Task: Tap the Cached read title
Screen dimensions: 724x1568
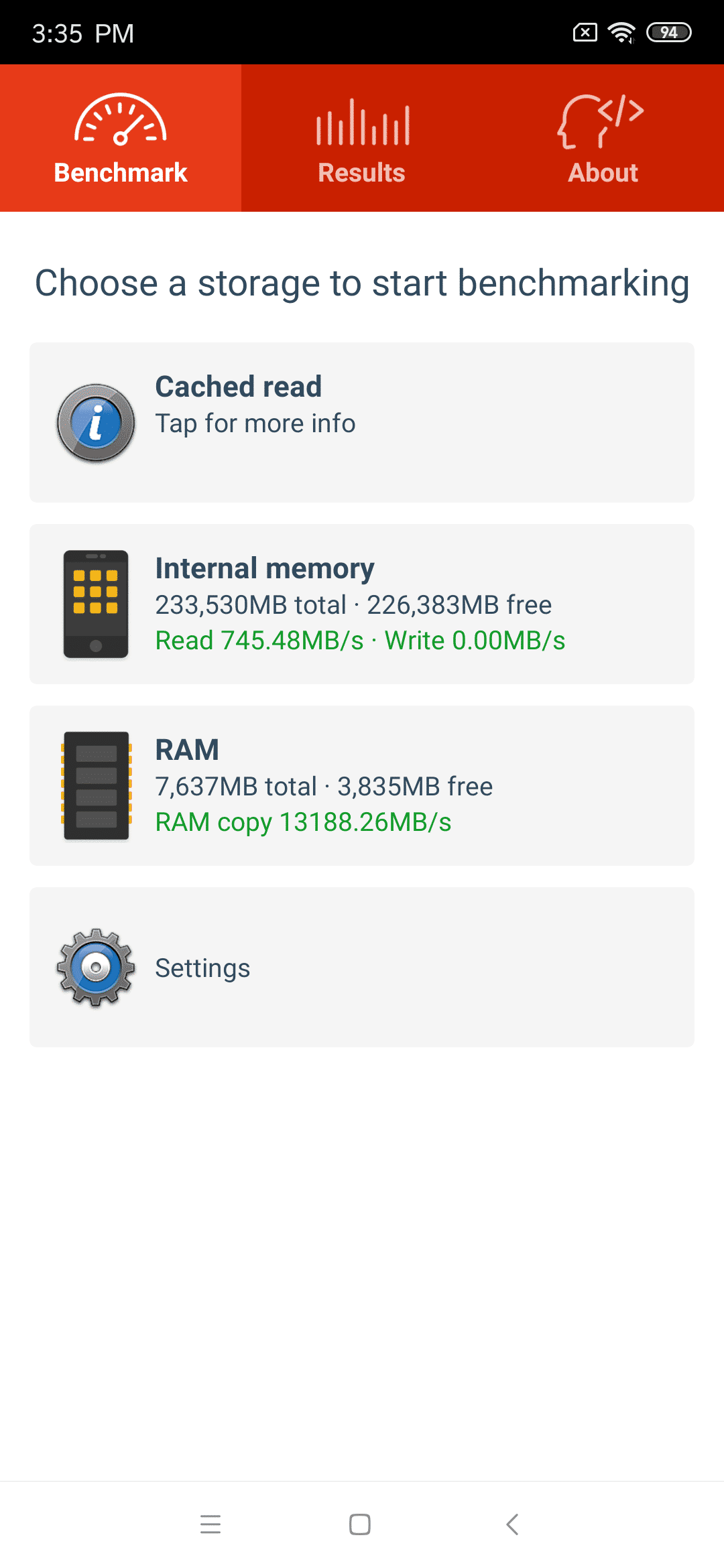Action: pyautogui.click(x=239, y=387)
